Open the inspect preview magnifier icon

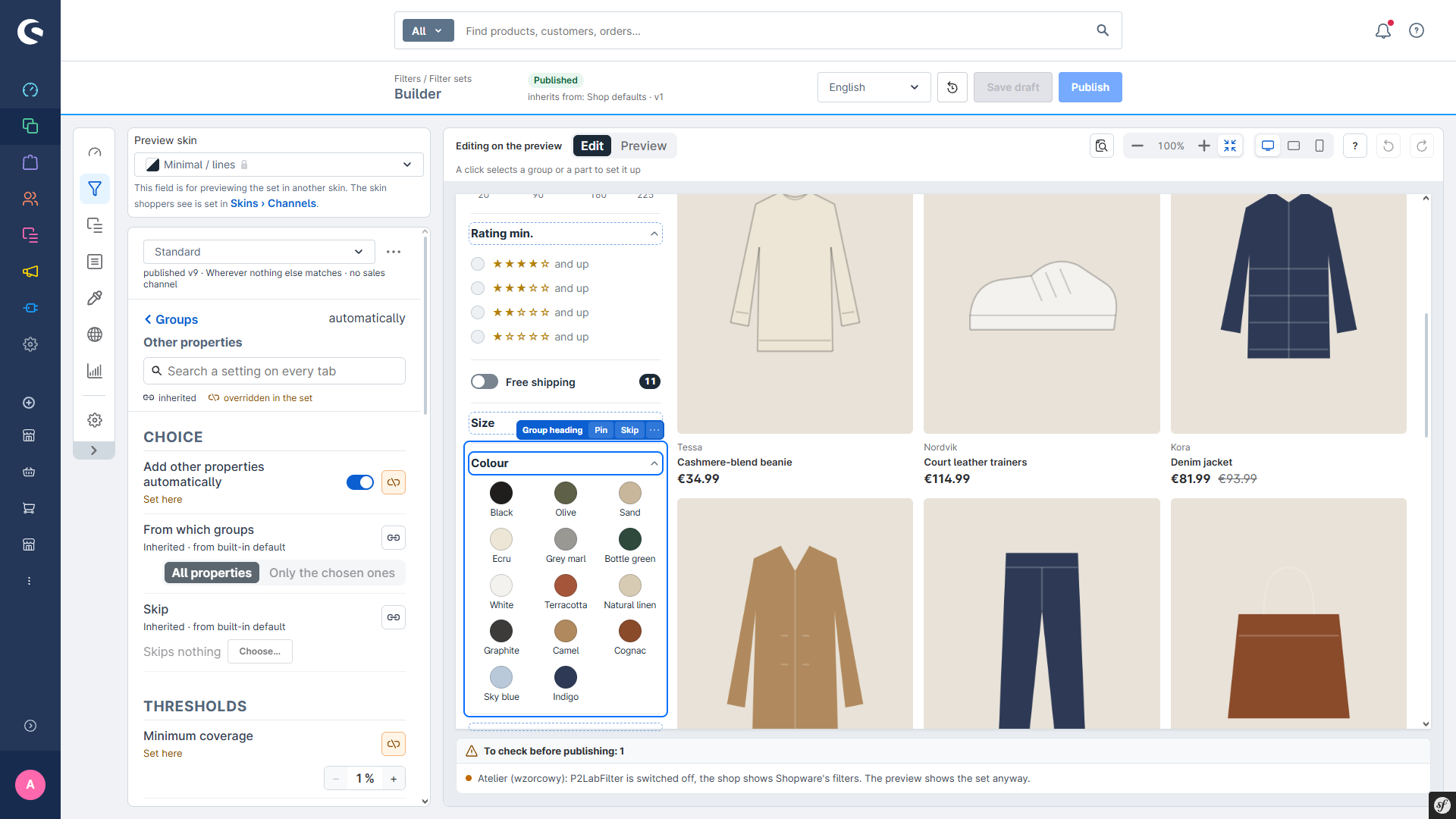(x=1102, y=146)
